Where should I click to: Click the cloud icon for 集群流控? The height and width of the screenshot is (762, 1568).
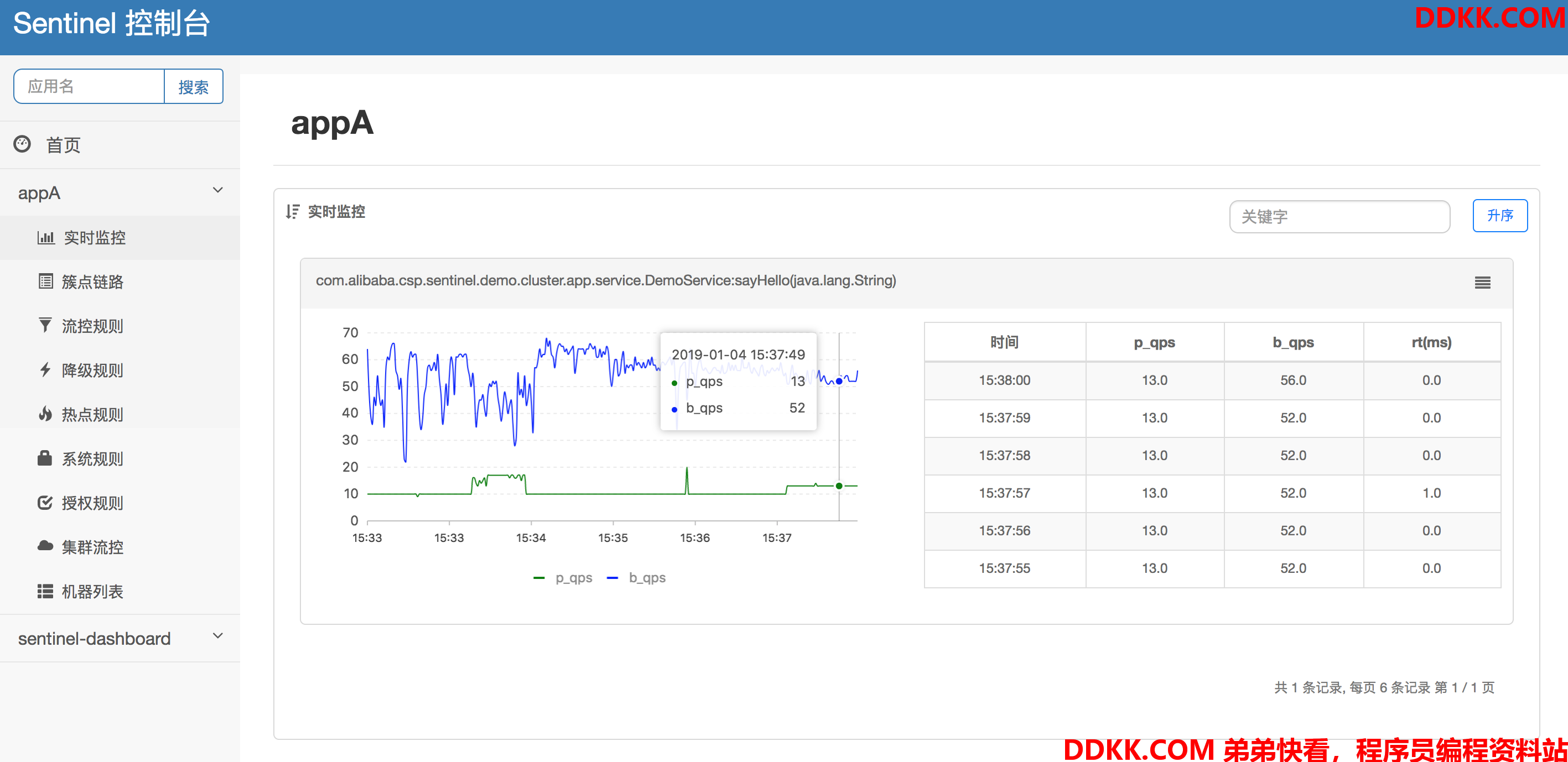[x=45, y=545]
